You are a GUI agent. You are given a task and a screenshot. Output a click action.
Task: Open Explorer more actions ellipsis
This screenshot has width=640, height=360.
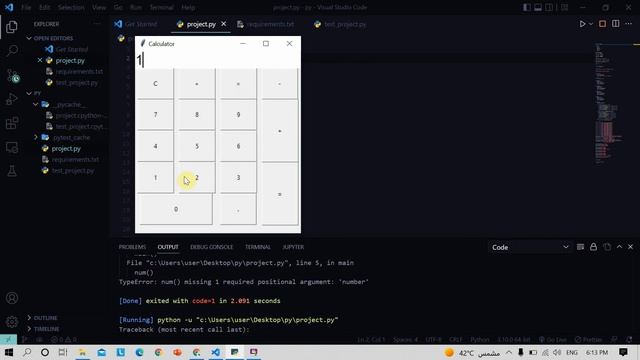[x=97, y=24]
